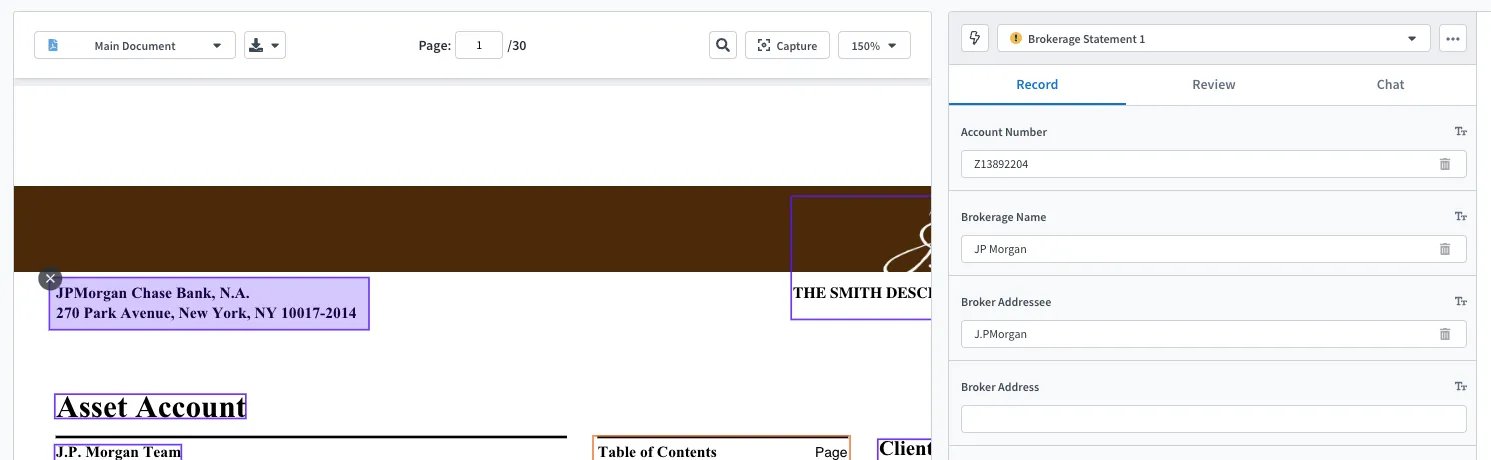Select the Table of Contents box
The width and height of the screenshot is (1491, 460).
[x=721, y=449]
